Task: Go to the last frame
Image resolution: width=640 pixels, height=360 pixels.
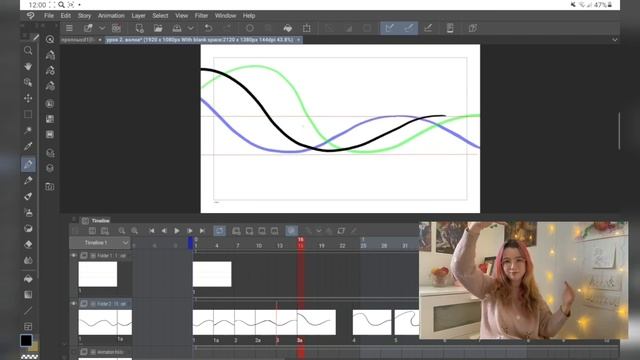Action: coord(202,231)
